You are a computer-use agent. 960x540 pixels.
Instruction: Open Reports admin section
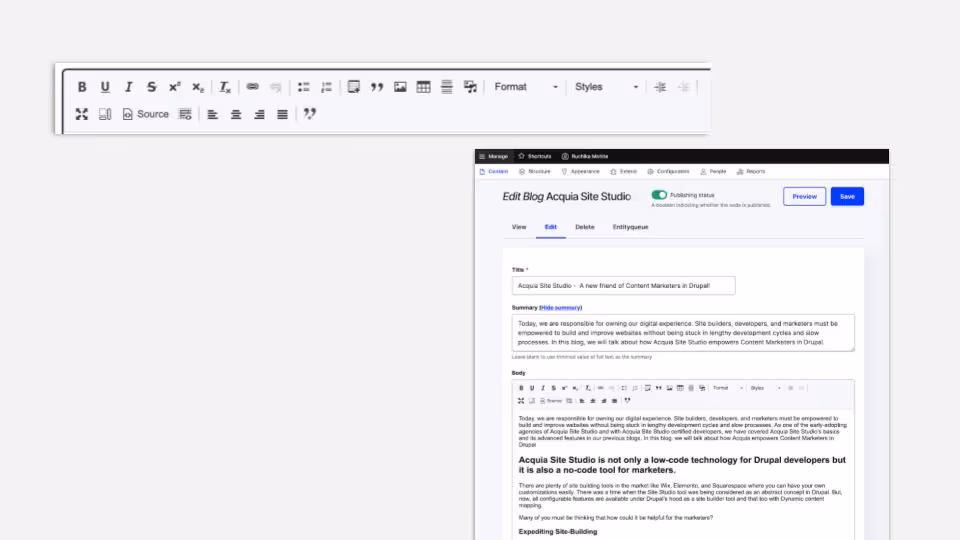[x=751, y=171]
